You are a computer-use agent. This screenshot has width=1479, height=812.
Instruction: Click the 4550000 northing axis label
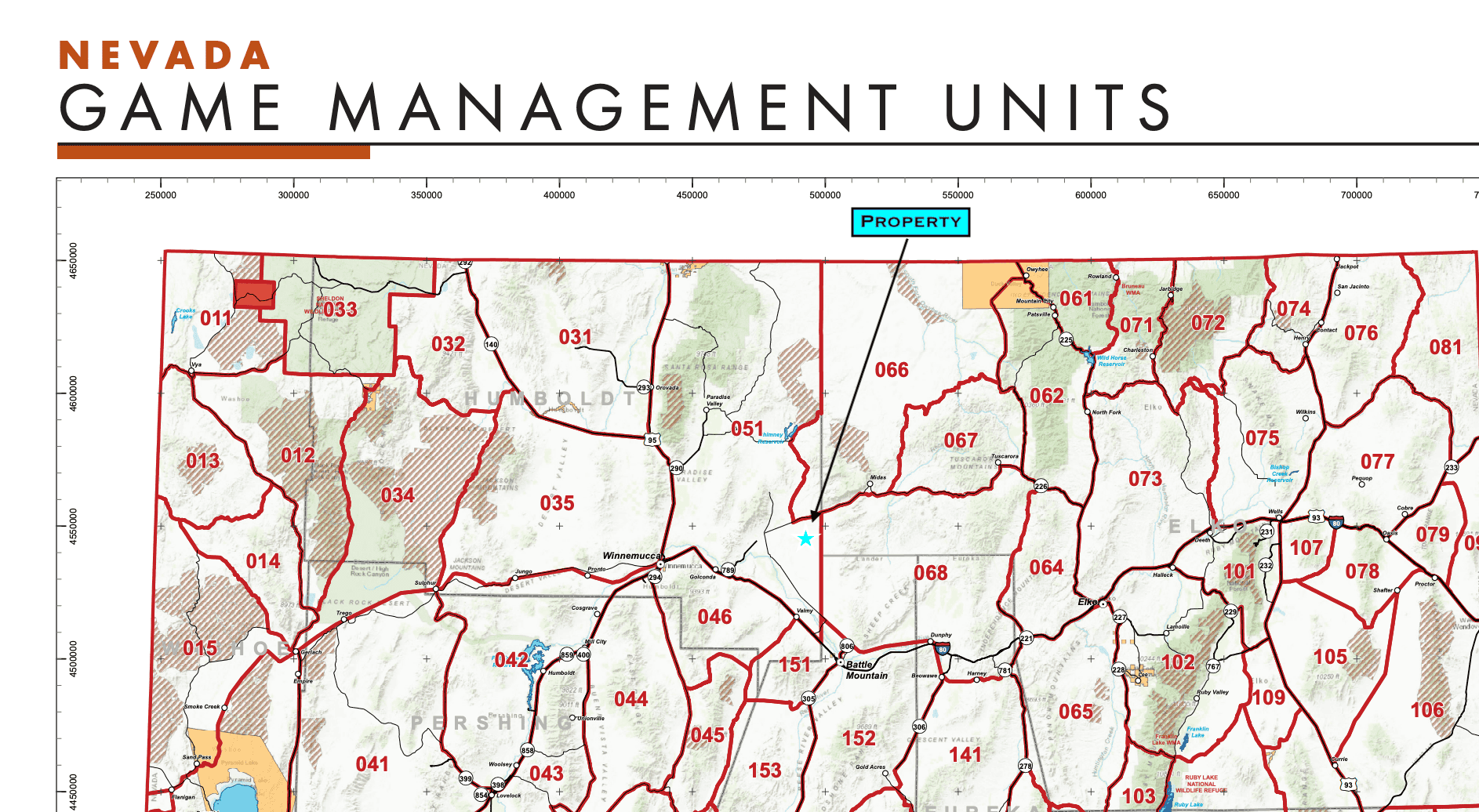(74, 526)
